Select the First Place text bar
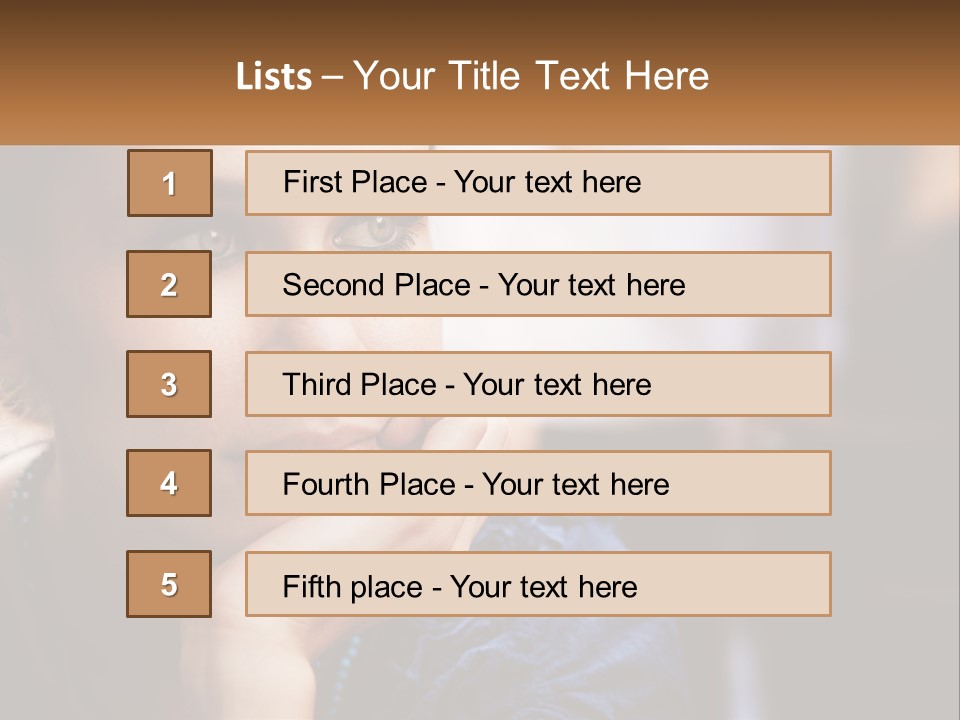Screen dimensions: 960x720 [x=538, y=183]
